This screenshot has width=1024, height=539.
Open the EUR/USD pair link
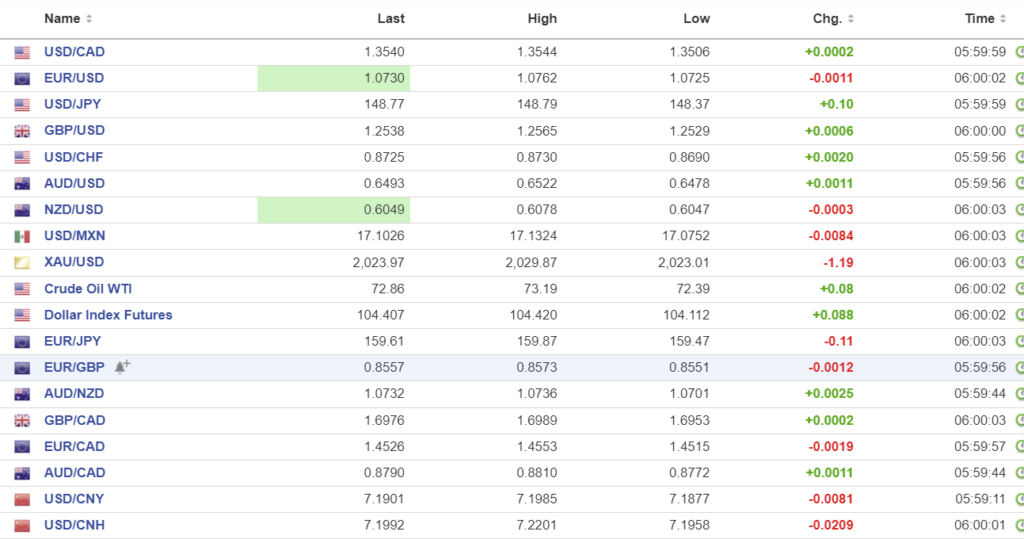(74, 78)
